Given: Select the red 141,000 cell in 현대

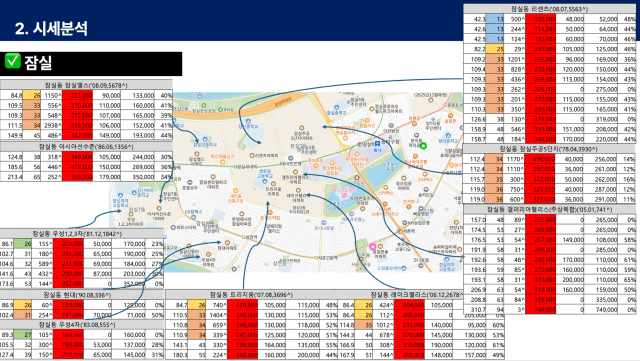Looking at the screenshot, I should [69, 315].
